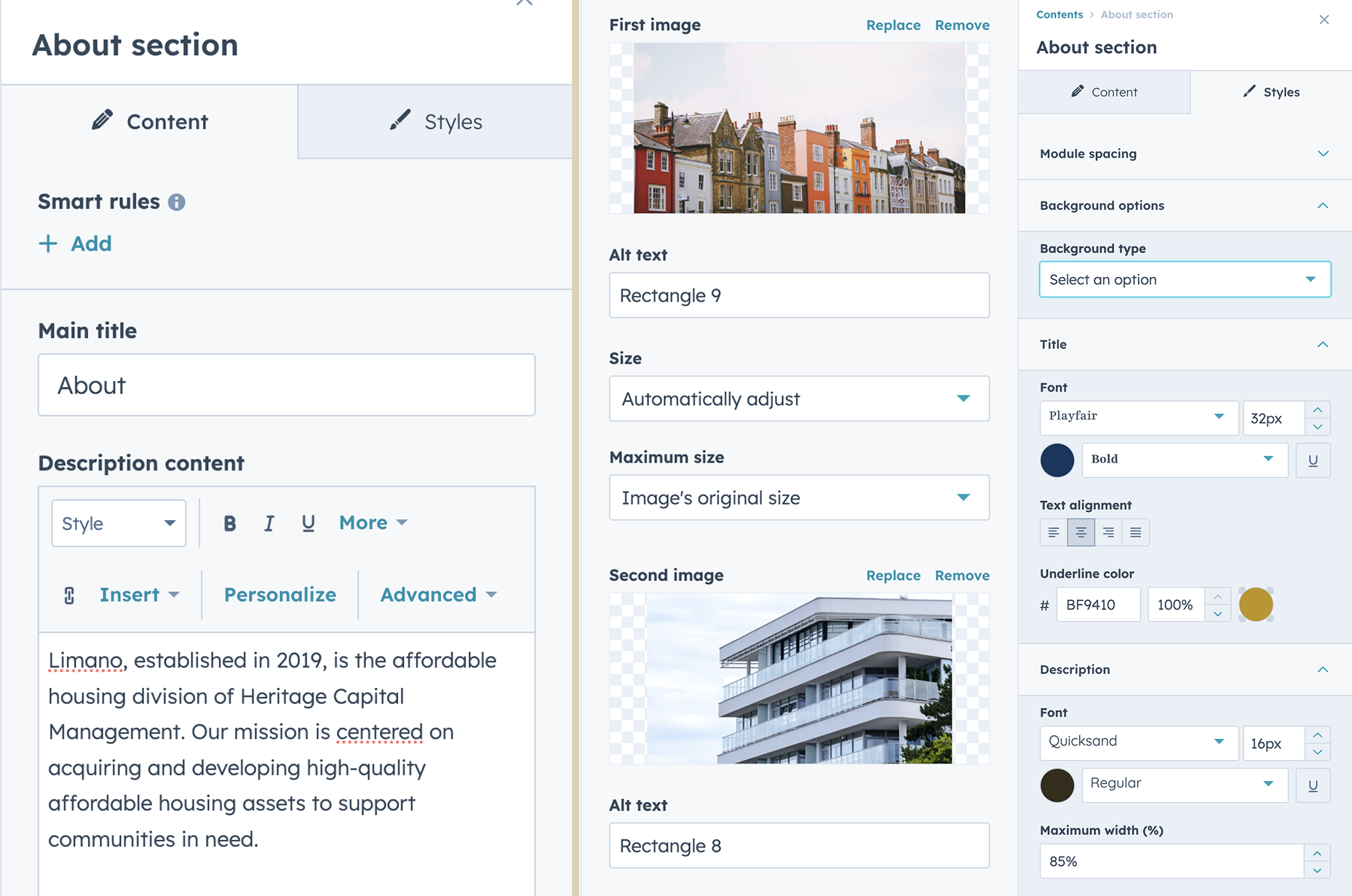Open the gold underline color swatch
The height and width of the screenshot is (896, 1352).
click(x=1255, y=604)
